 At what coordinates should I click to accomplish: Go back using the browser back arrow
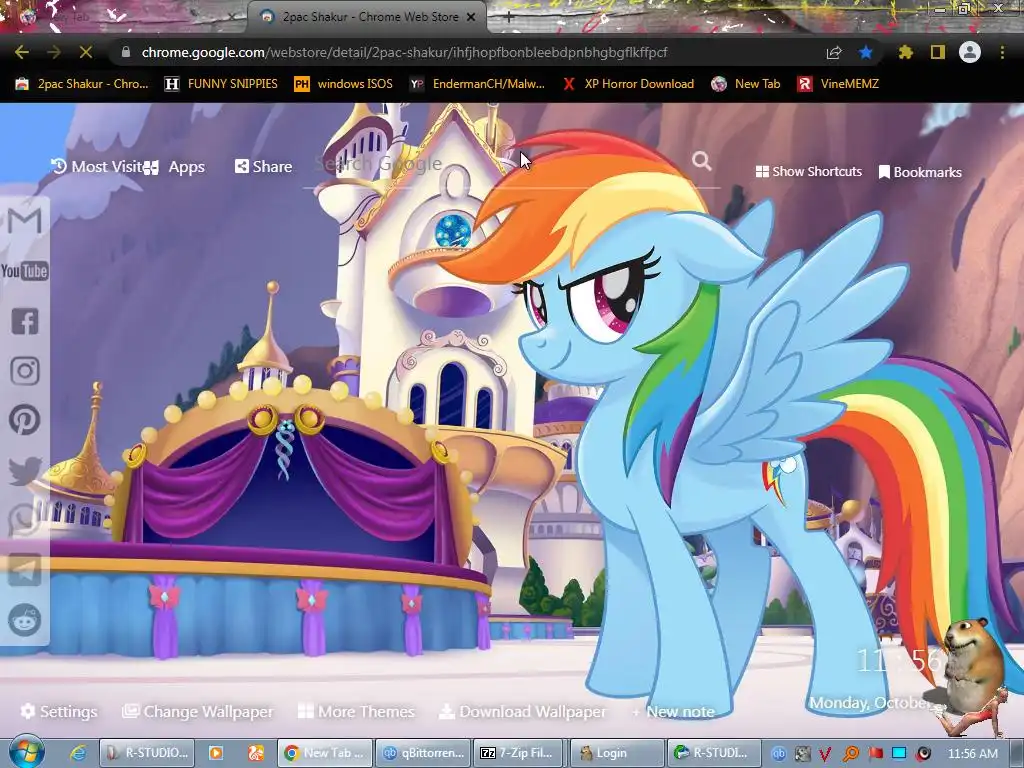[x=22, y=52]
